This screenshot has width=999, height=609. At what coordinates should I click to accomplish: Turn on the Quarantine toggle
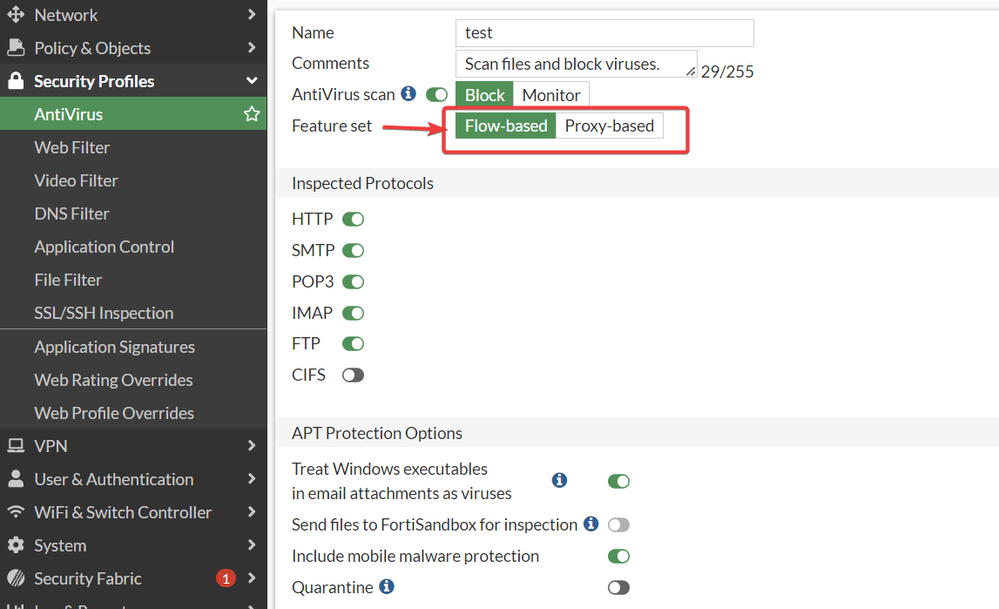(619, 587)
